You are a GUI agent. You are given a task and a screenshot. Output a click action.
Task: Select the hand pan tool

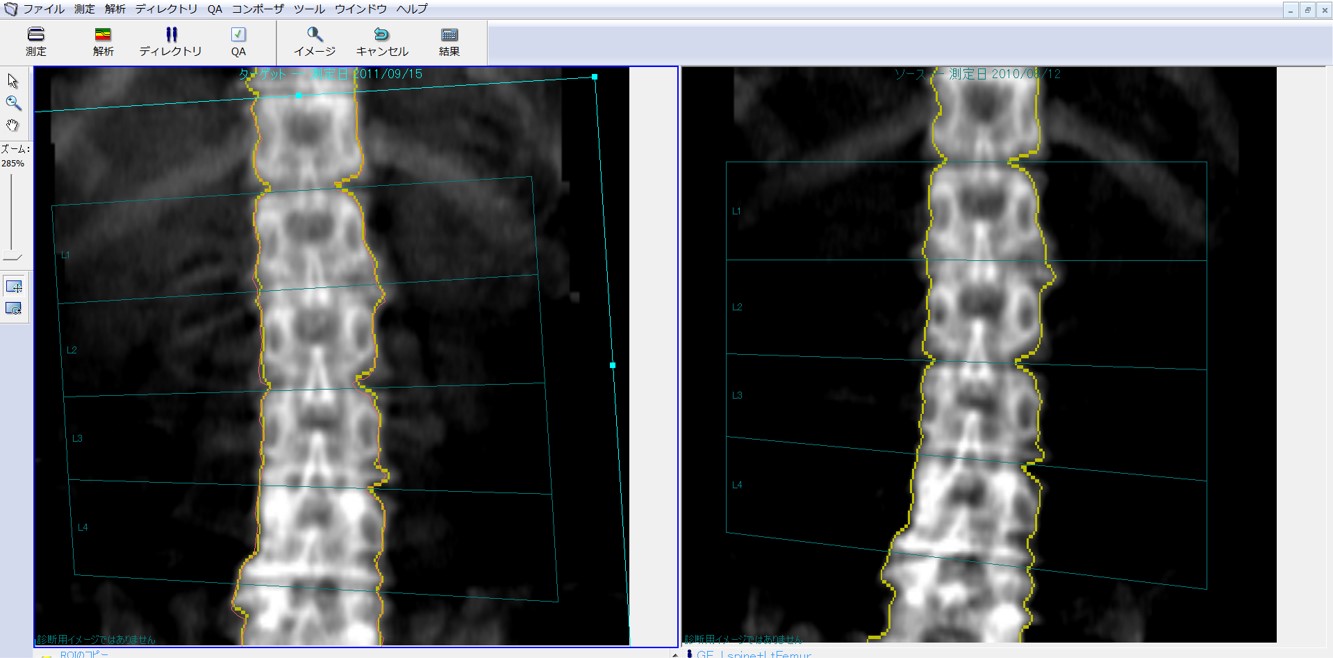coord(13,126)
